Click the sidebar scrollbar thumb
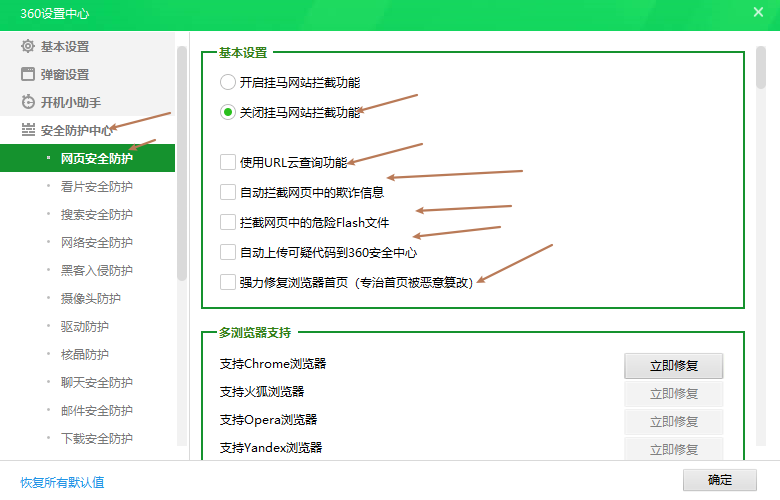 [x=182, y=163]
